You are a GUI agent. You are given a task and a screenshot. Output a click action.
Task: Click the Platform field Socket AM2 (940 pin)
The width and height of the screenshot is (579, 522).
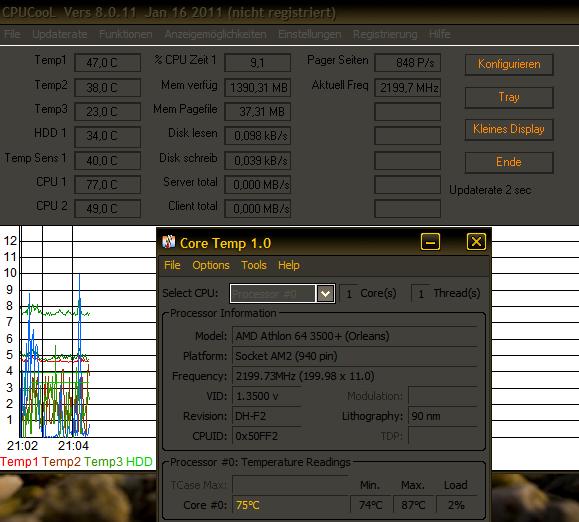355,356
